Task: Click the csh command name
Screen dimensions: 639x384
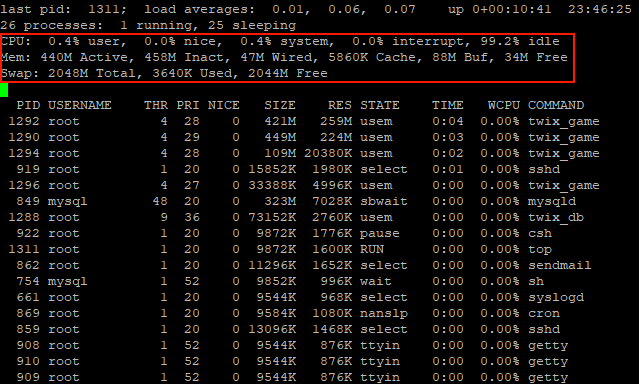Action: 540,234
